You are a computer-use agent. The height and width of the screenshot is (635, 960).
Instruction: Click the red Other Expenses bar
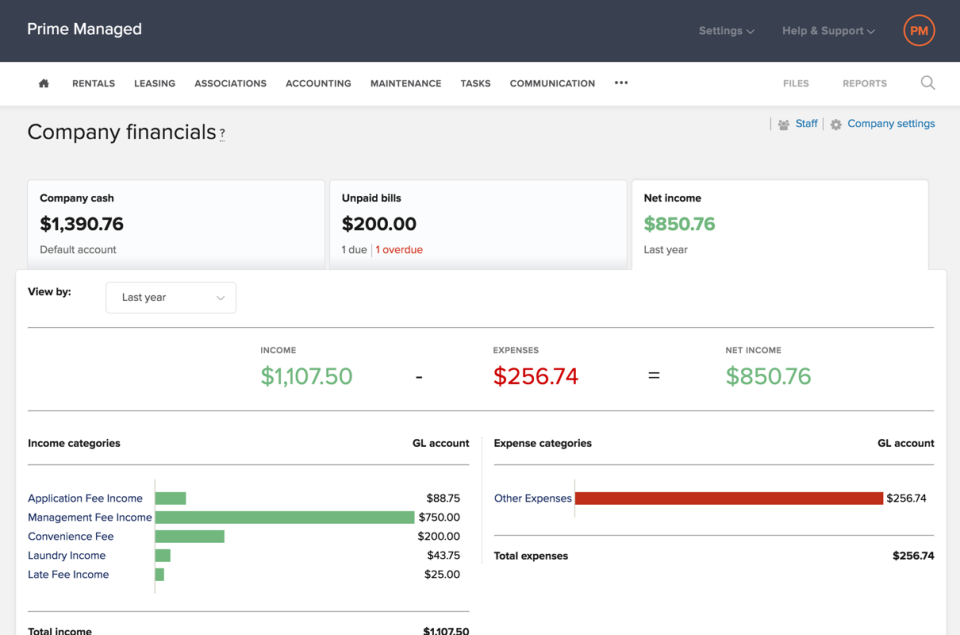pos(729,498)
